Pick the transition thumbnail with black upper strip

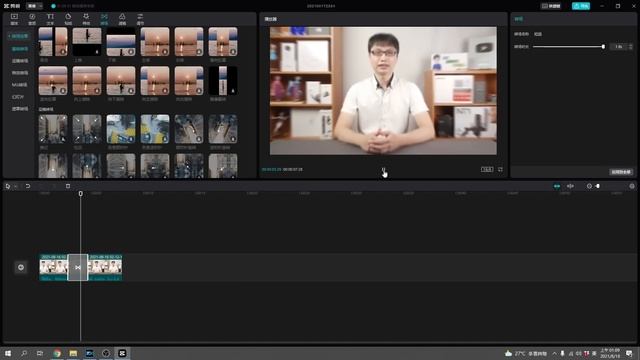(x=121, y=42)
